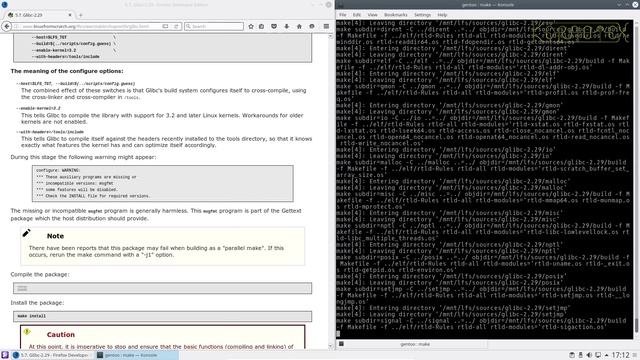Image resolution: width=640 pixels, height=360 pixels.
Task: Go to the Firefox home page
Action: click(x=299, y=26)
